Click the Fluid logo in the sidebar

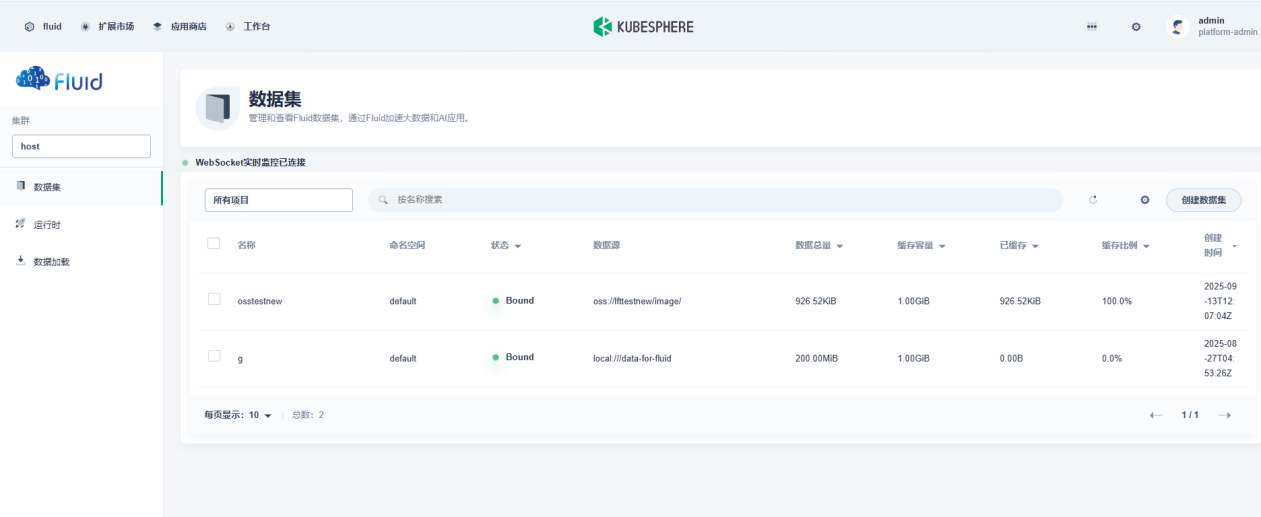click(60, 81)
